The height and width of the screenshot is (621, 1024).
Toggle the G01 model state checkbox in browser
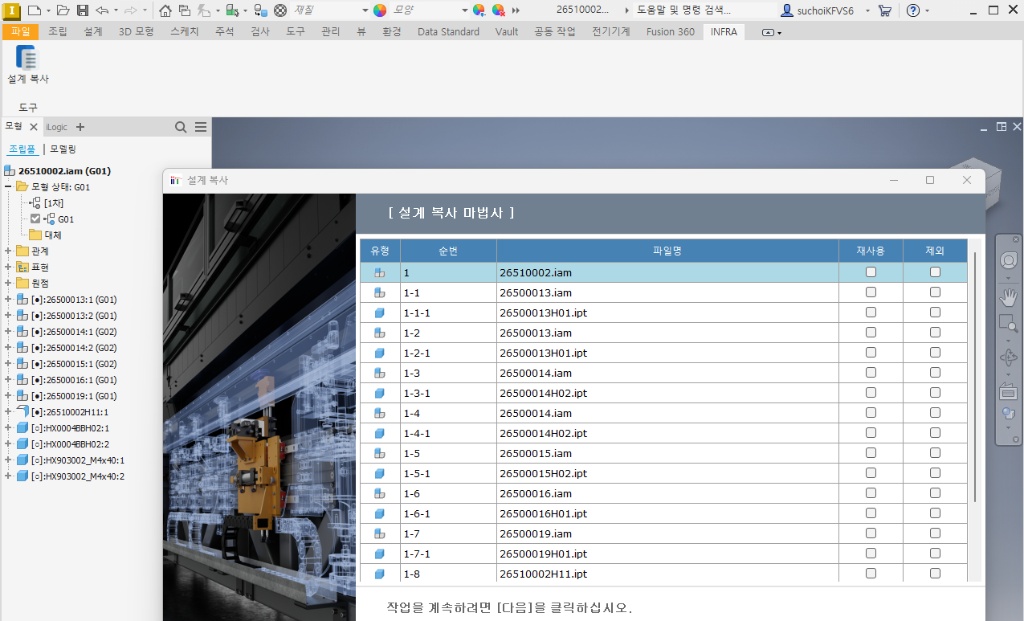(35, 219)
